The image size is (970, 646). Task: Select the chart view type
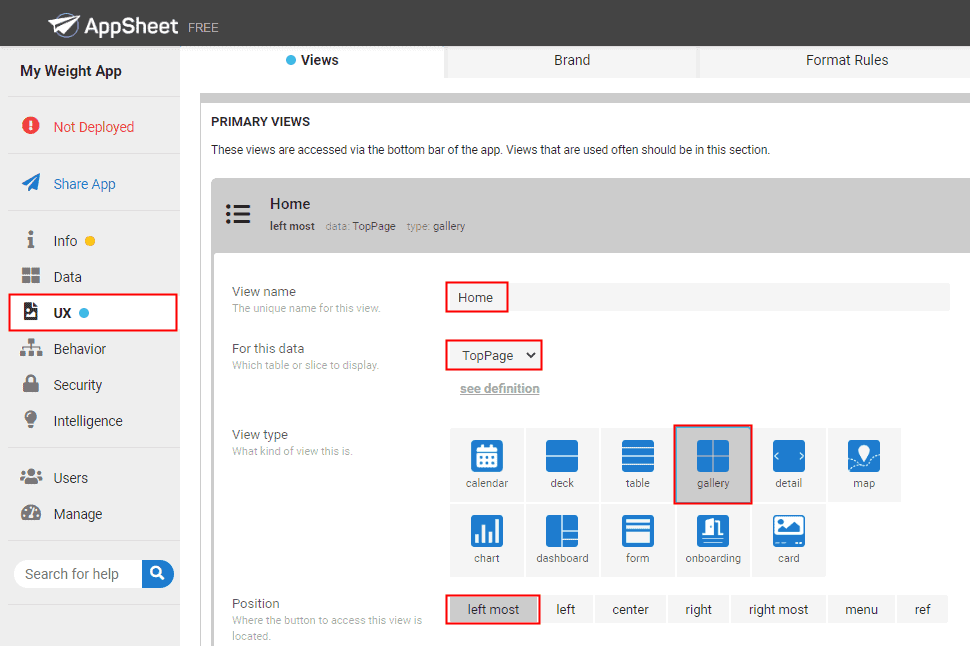(x=487, y=540)
